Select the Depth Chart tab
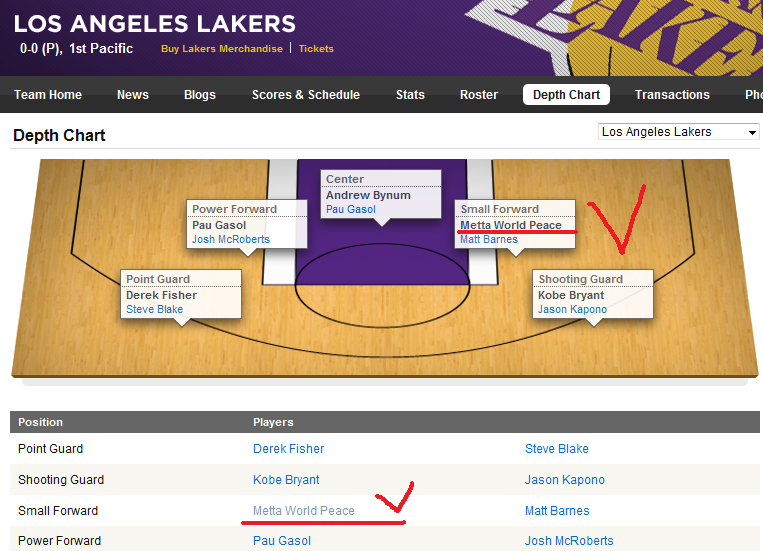Image resolution: width=763 pixels, height=551 pixels. coord(566,94)
